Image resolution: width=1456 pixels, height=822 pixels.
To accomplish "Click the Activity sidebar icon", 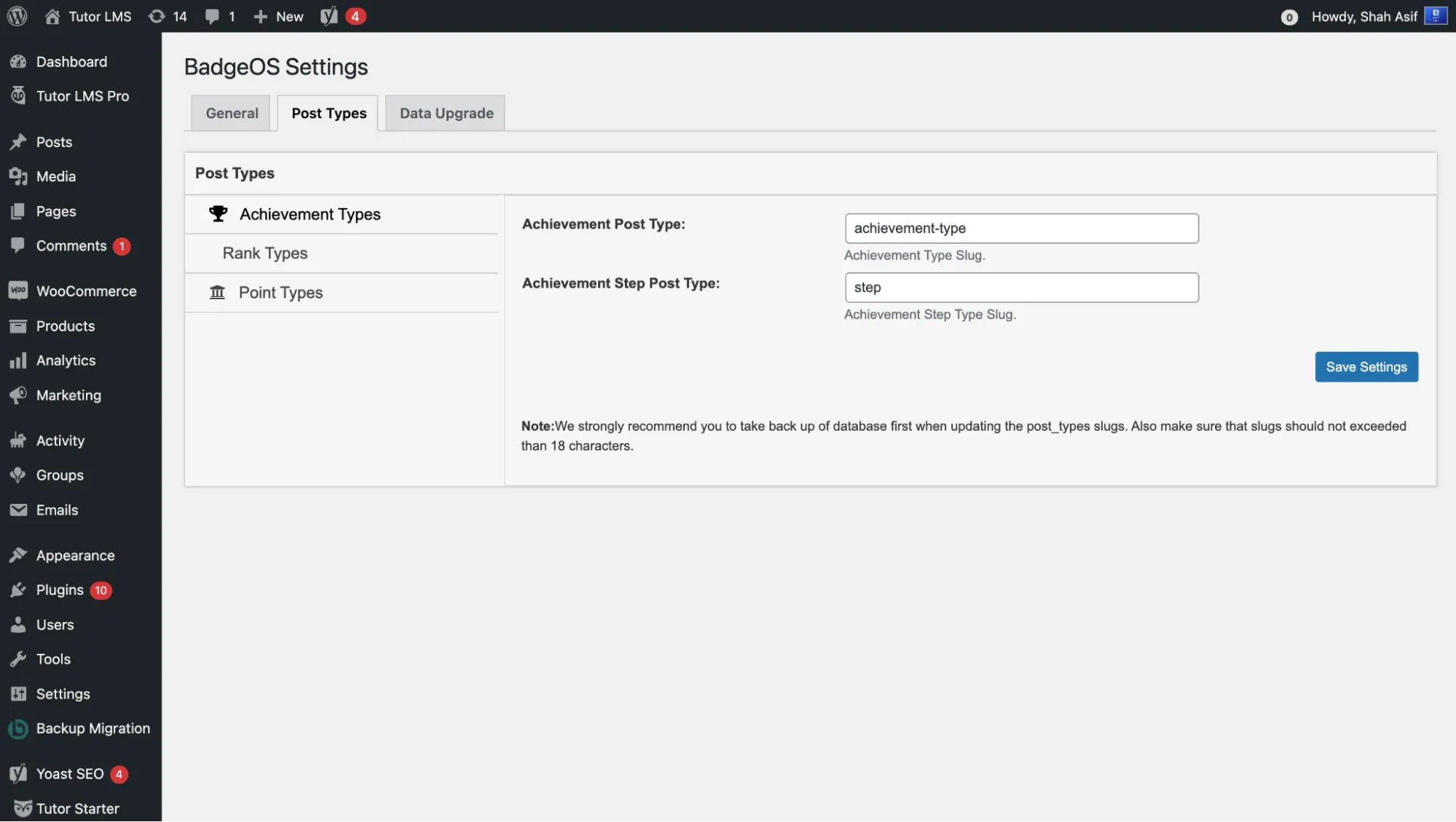I will 18,440.
